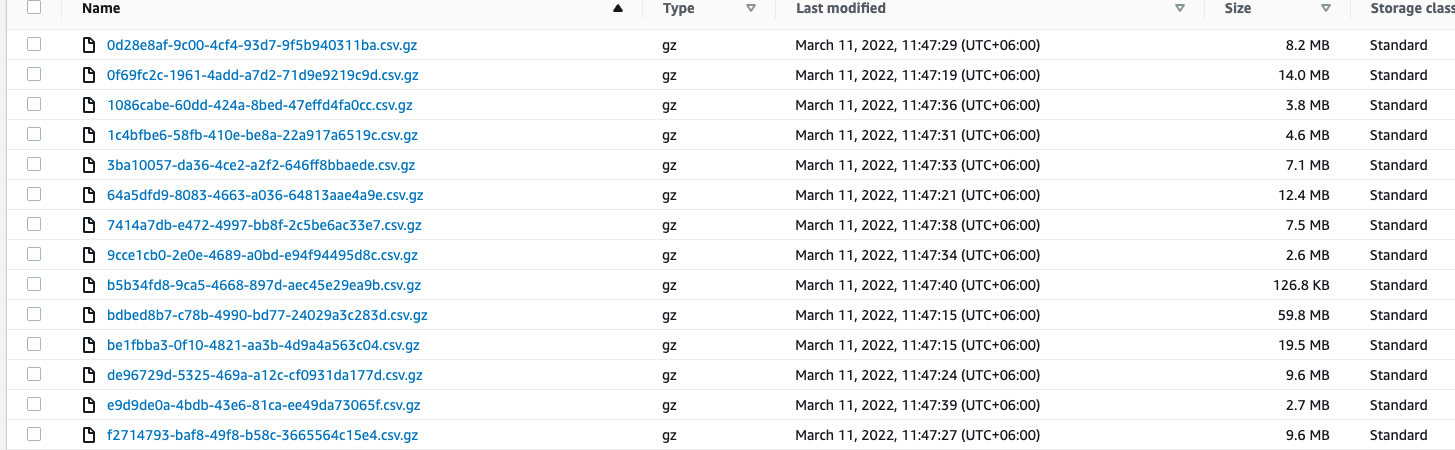Click the Type column sort arrow

pyautogui.click(x=750, y=8)
